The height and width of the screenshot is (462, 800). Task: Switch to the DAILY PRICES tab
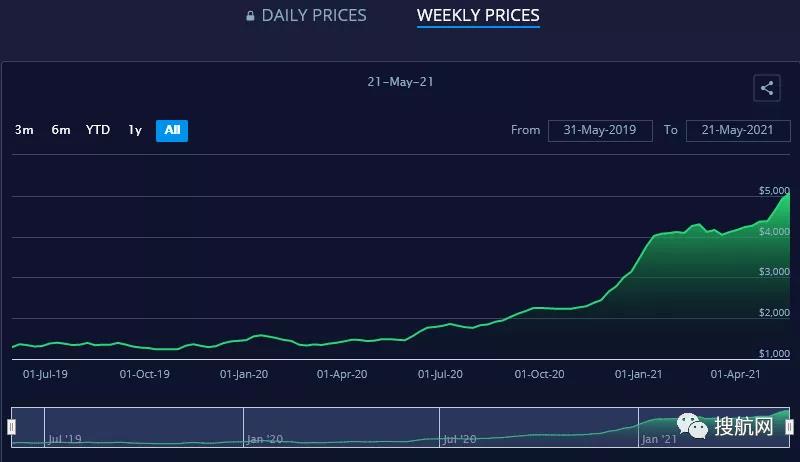(x=313, y=16)
